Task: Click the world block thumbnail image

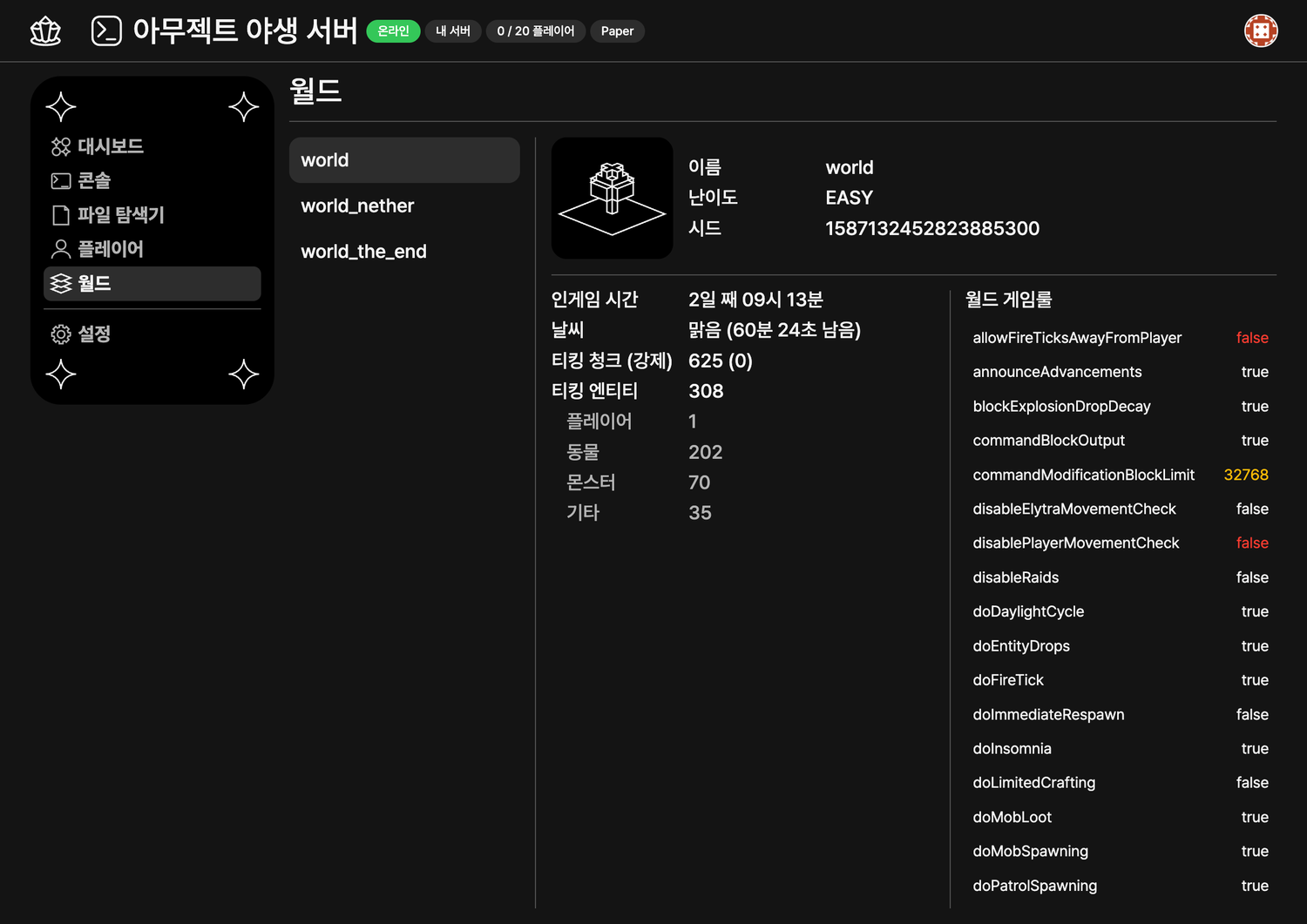Action: 612,198
